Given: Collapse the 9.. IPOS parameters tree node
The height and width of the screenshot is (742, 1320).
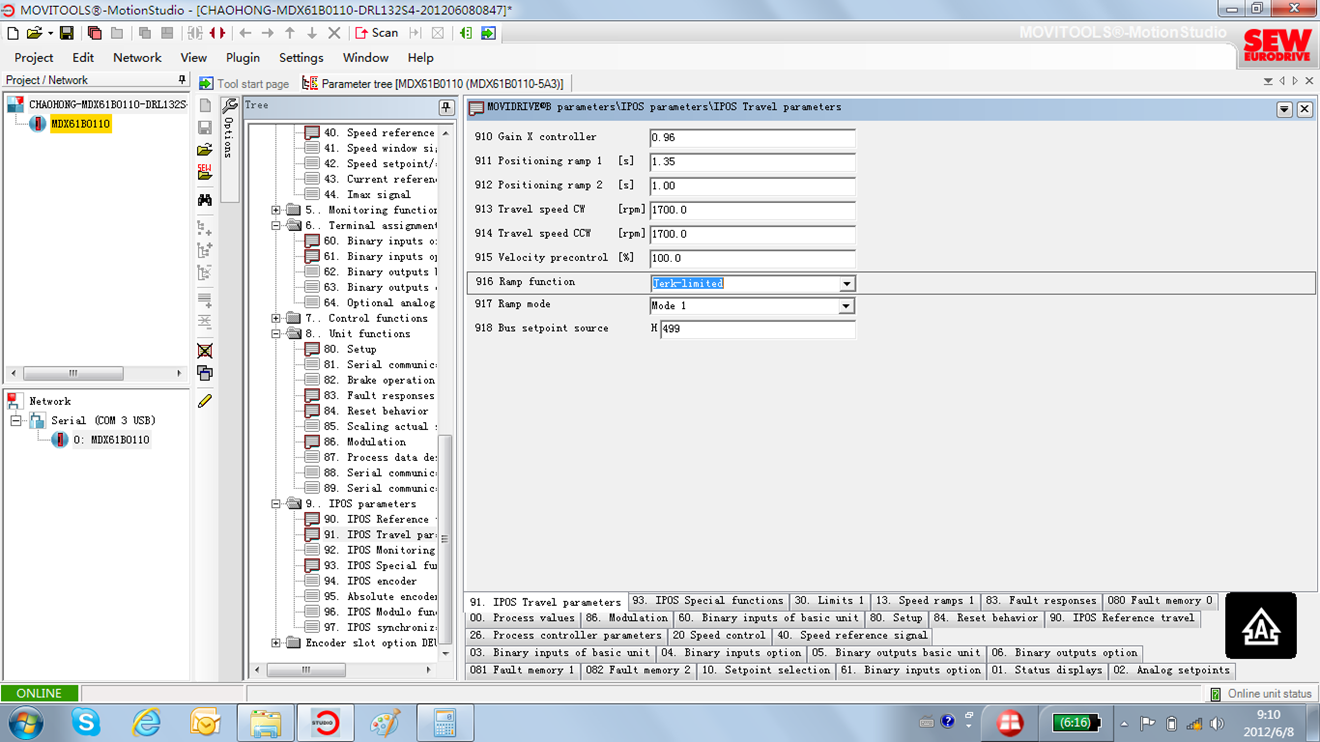Looking at the screenshot, I should [x=276, y=504].
